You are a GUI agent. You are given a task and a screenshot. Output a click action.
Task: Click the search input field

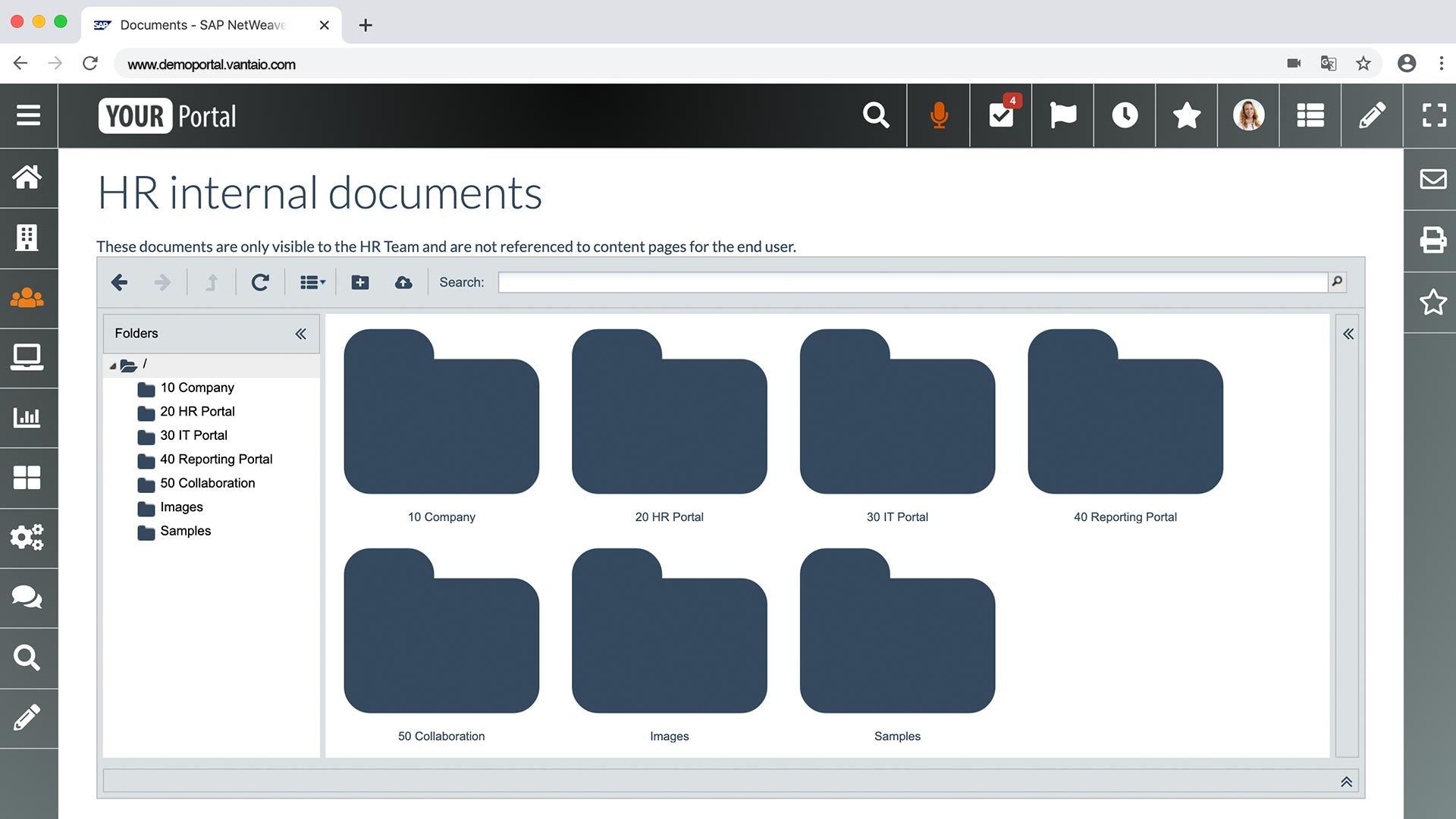pyautogui.click(x=912, y=282)
